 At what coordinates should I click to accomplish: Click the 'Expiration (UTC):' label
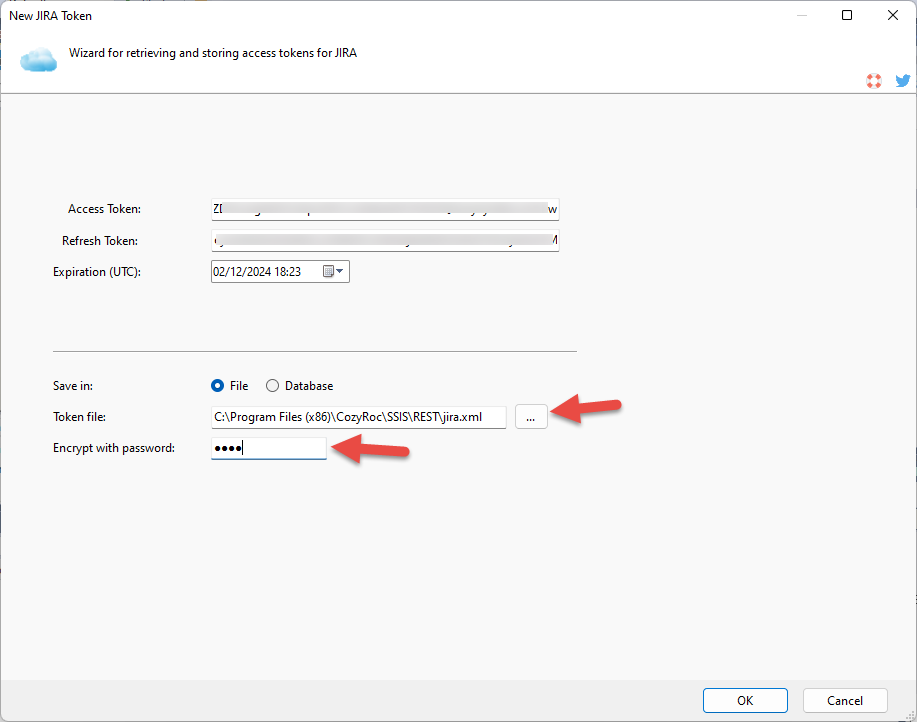click(x=97, y=272)
